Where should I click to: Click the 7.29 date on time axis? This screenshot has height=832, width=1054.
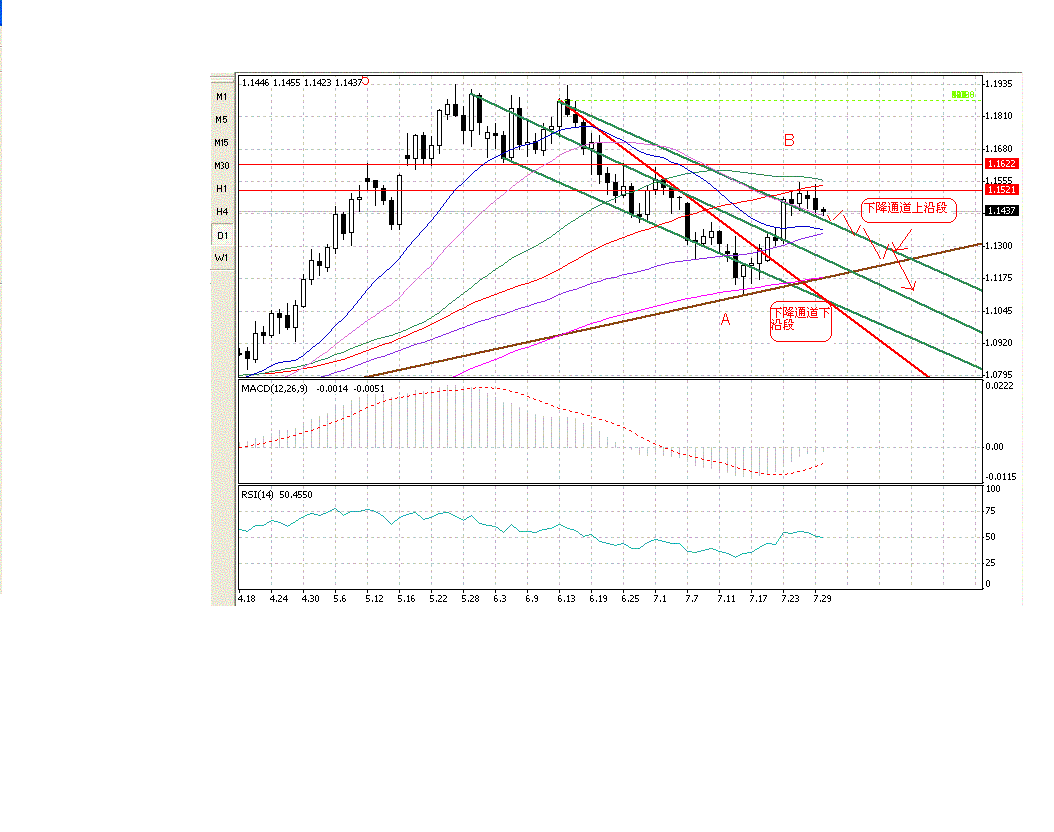(x=822, y=598)
